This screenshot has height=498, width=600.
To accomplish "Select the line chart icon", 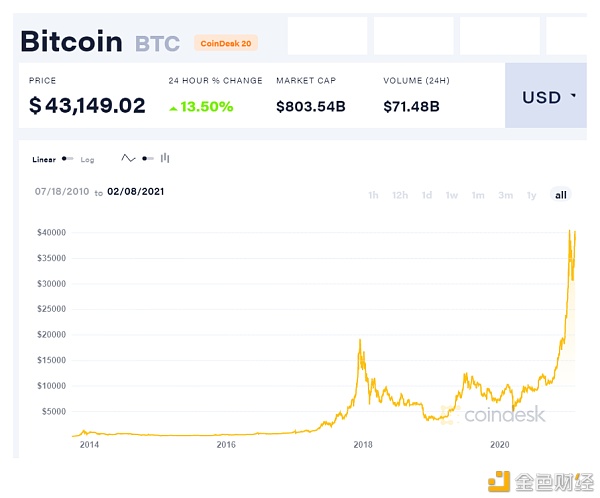I will pyautogui.click(x=128, y=158).
